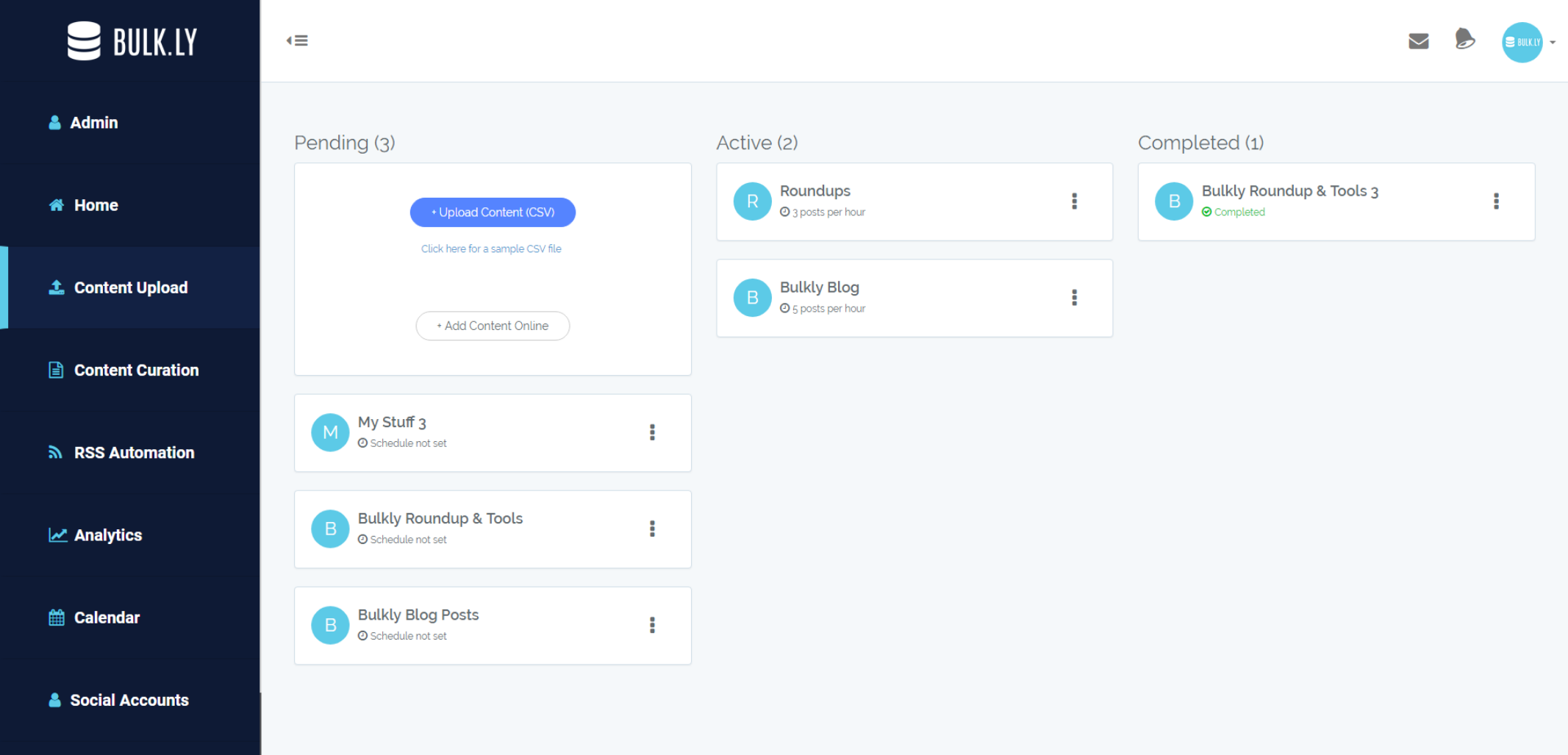Open the Bulkly Roundup & Tools pending title
This screenshot has height=755, width=1568.
coord(440,519)
